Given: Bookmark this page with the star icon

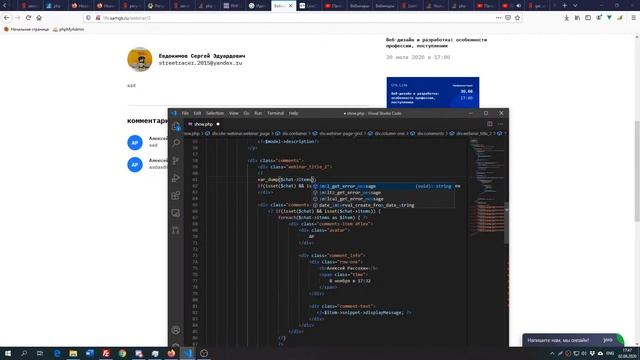Looking at the screenshot, I should click(x=518, y=18).
